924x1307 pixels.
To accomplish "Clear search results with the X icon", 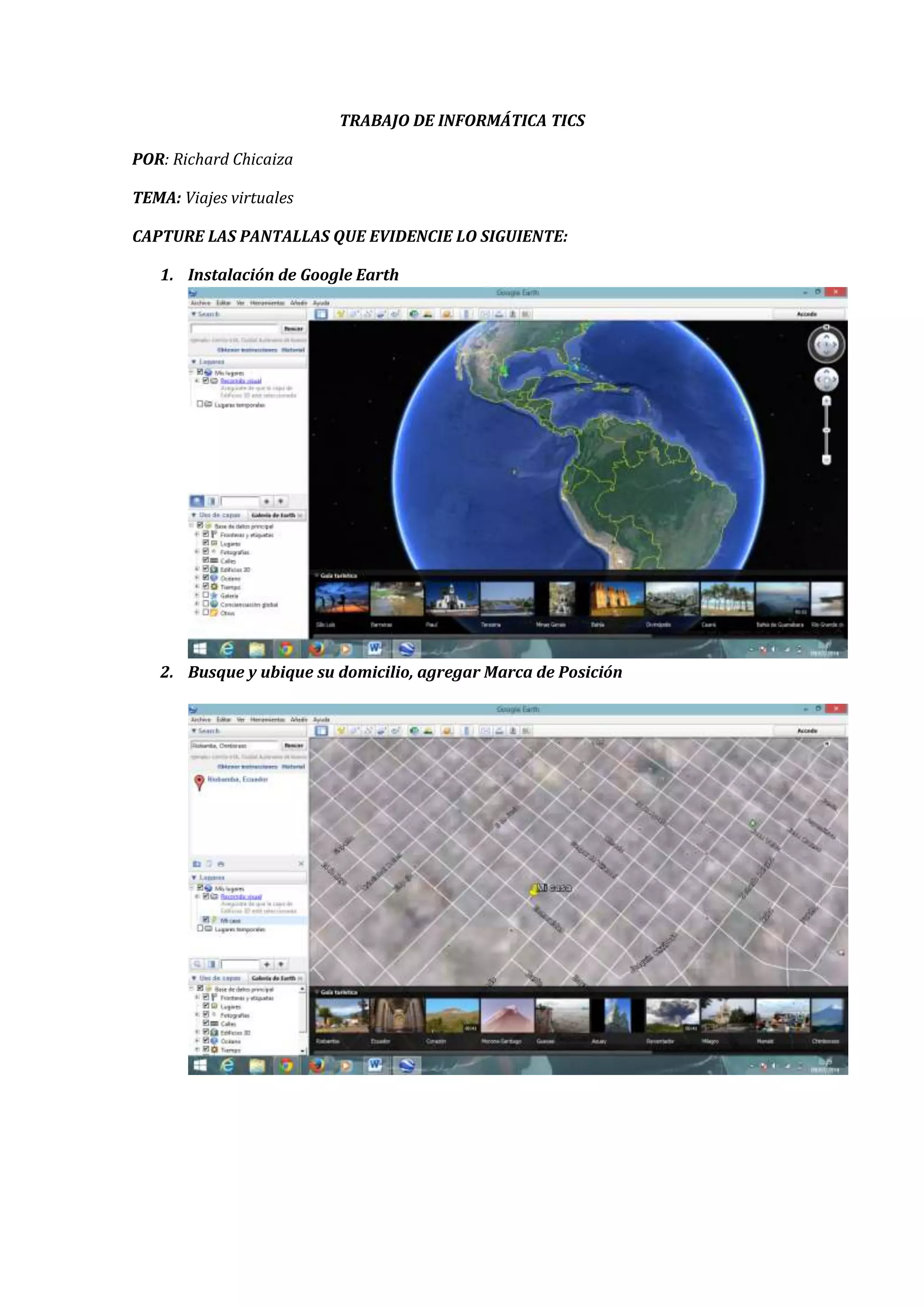I will [301, 863].
